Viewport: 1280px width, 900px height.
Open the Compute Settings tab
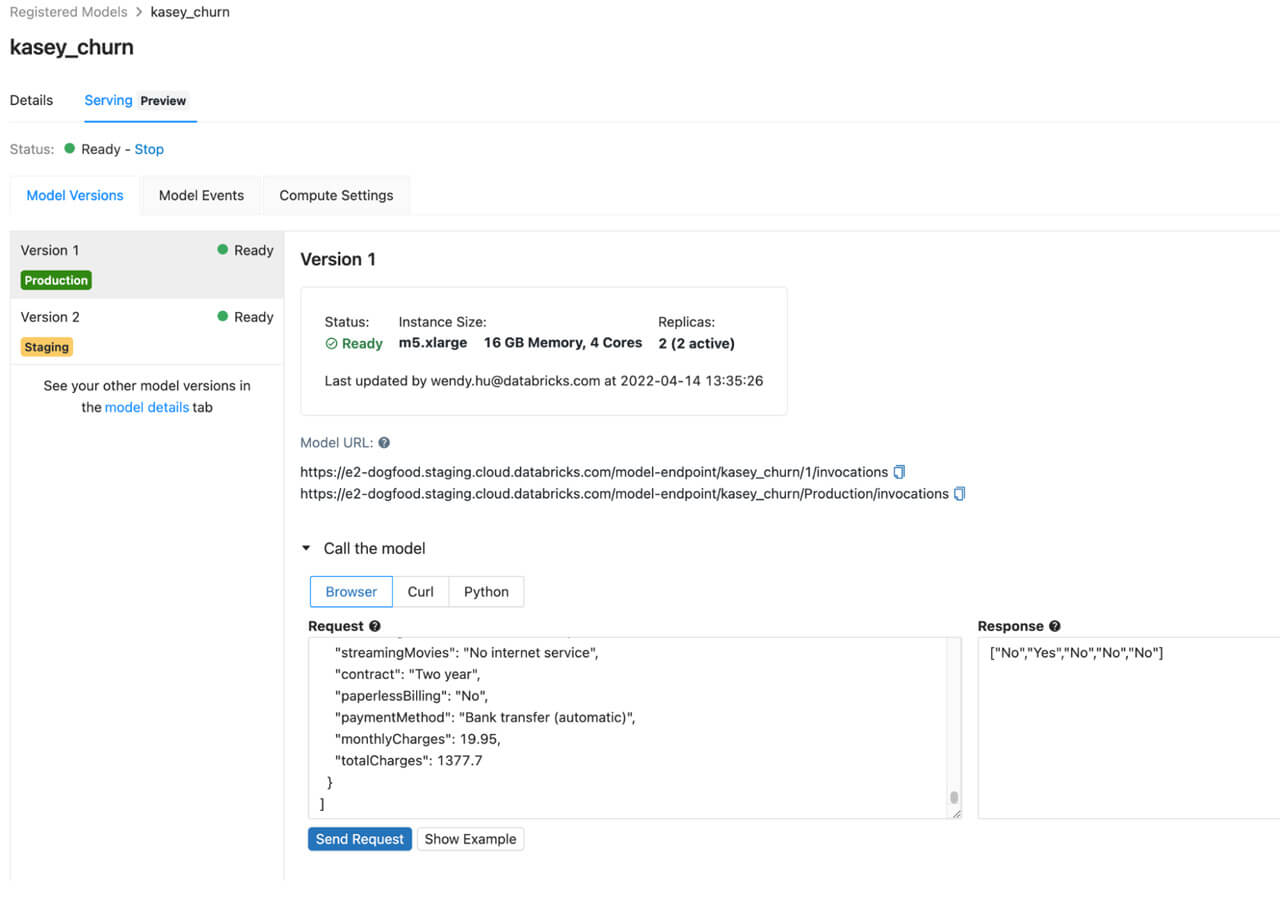click(336, 196)
